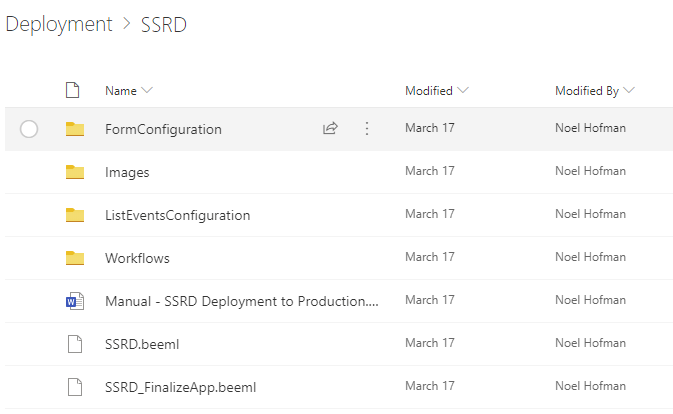Click the Word document icon for the Manual

click(x=75, y=301)
